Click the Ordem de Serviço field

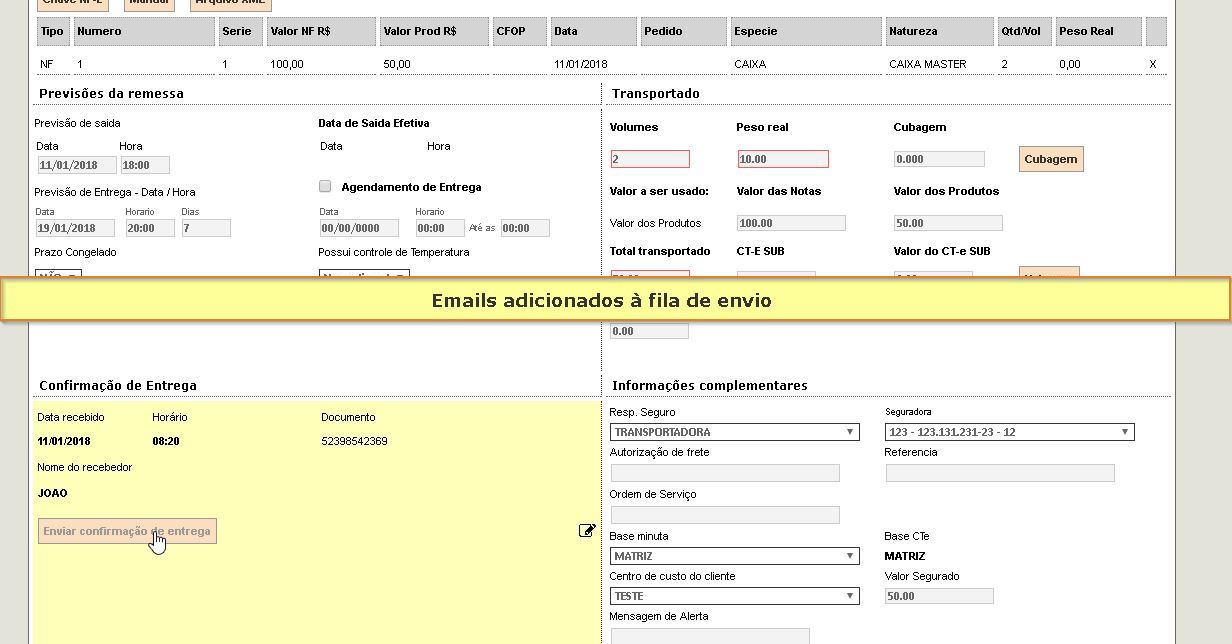(x=724, y=515)
